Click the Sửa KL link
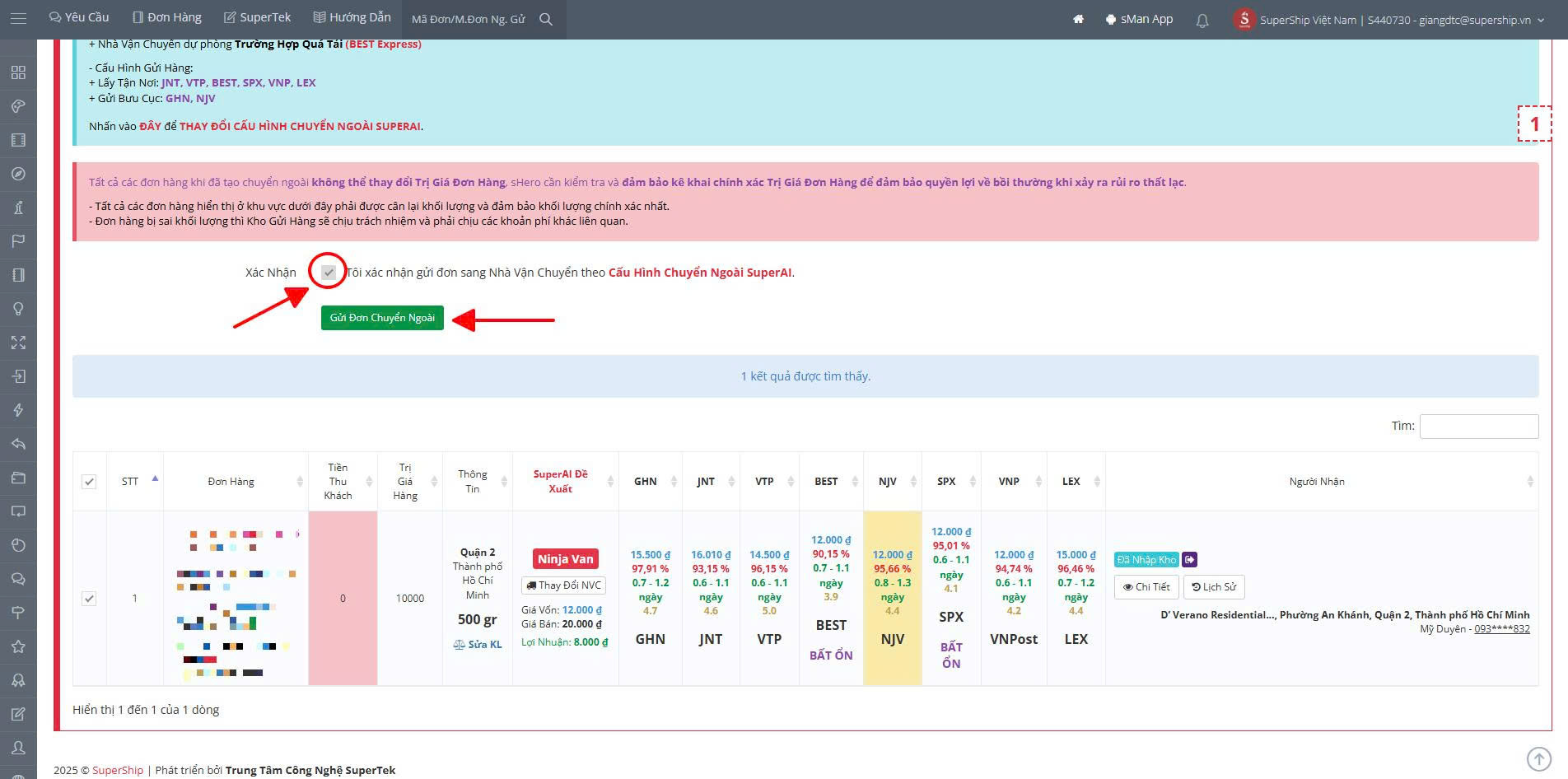This screenshot has height=779, width=1568. [x=478, y=645]
